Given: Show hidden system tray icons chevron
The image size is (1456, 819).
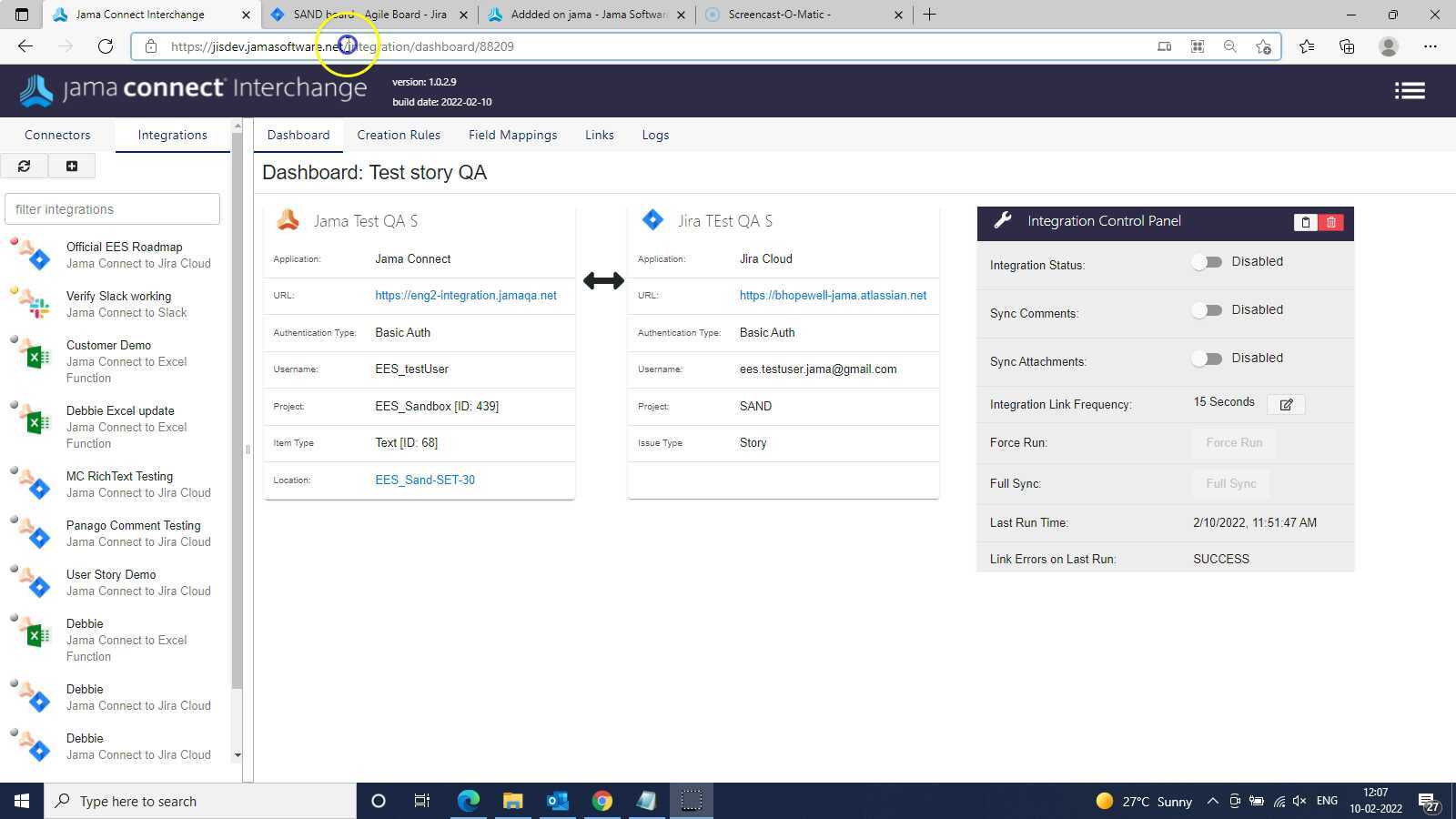Looking at the screenshot, I should pos(1212,801).
